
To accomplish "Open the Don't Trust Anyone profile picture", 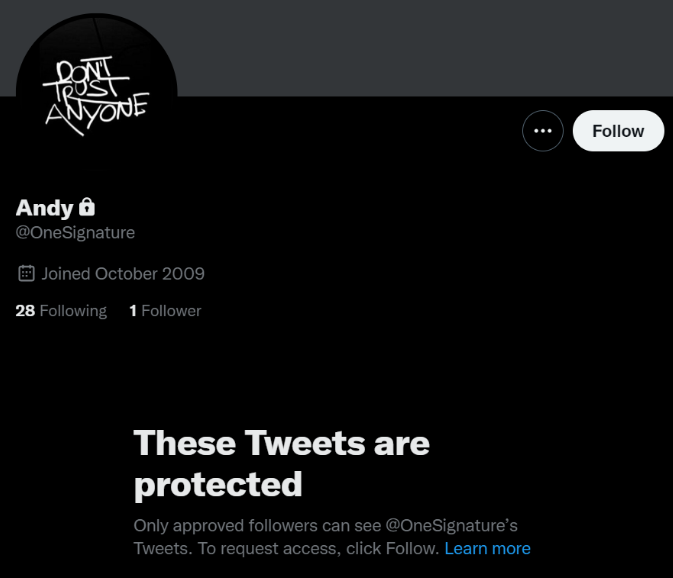I will click(x=97, y=94).
